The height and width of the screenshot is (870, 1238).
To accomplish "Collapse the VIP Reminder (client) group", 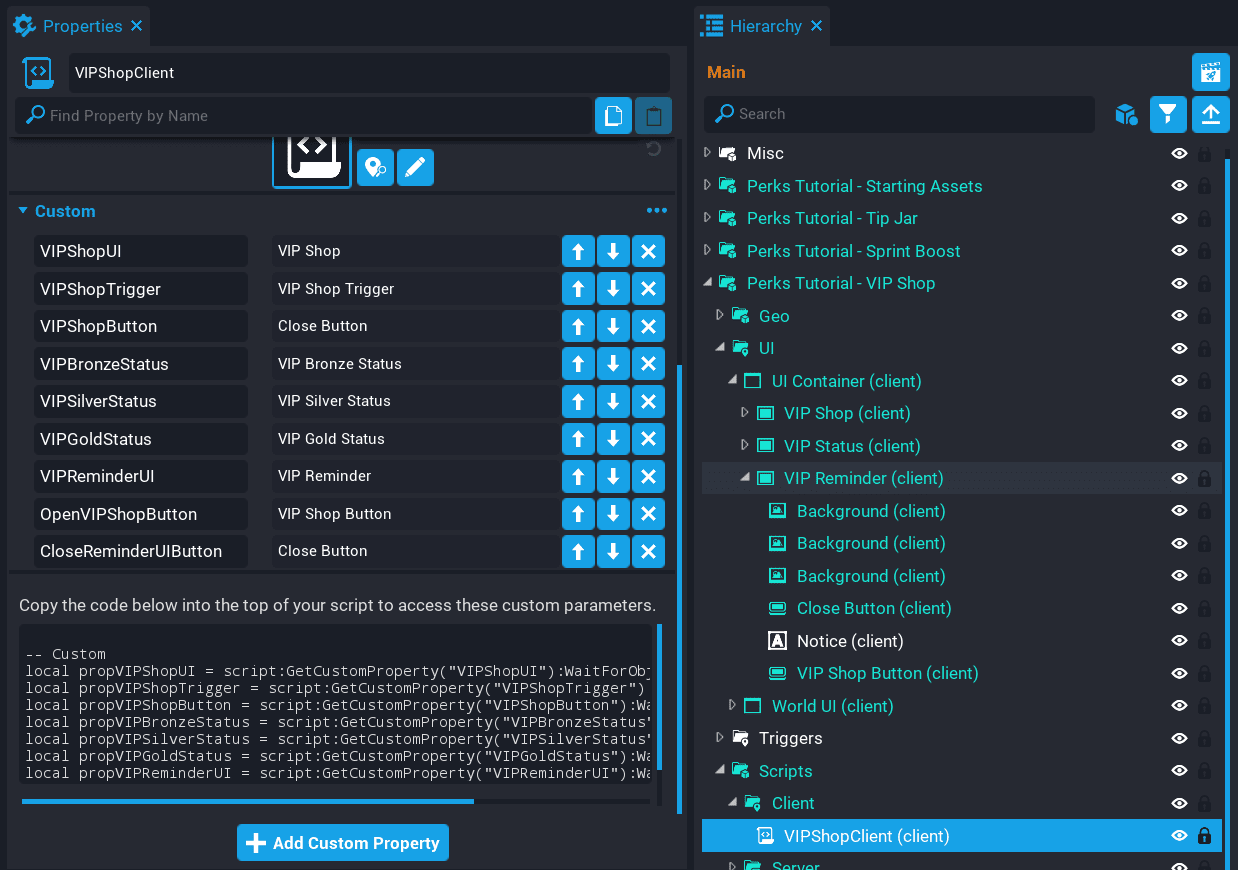I will 745,478.
